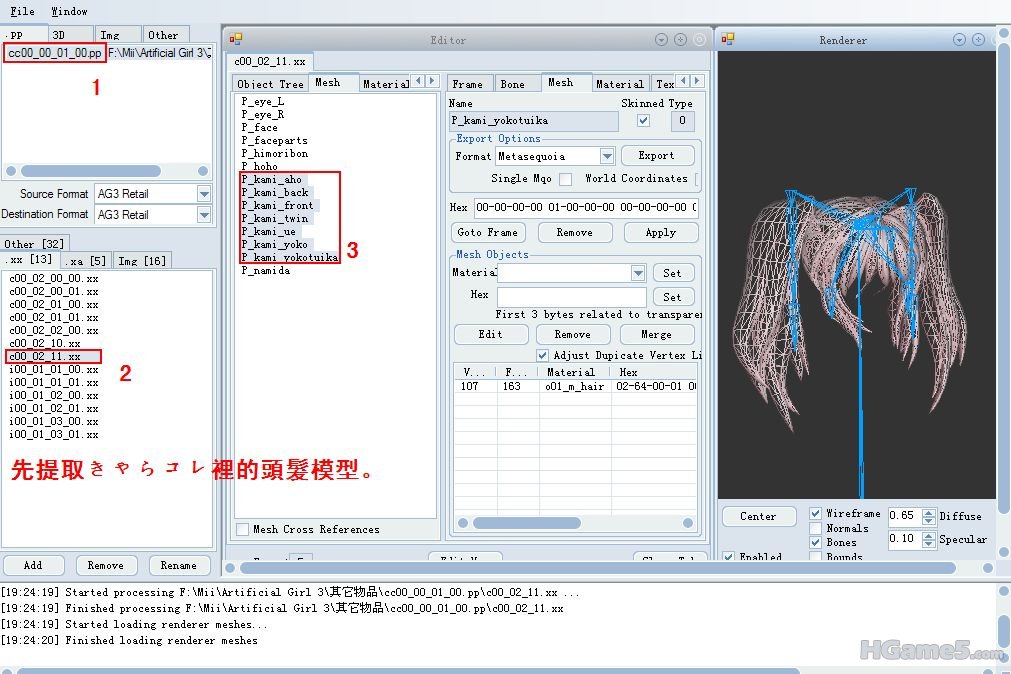Screen dimensions: 1011x674
Task: Open the export Format Metasequoia dropdown
Action: (607, 156)
